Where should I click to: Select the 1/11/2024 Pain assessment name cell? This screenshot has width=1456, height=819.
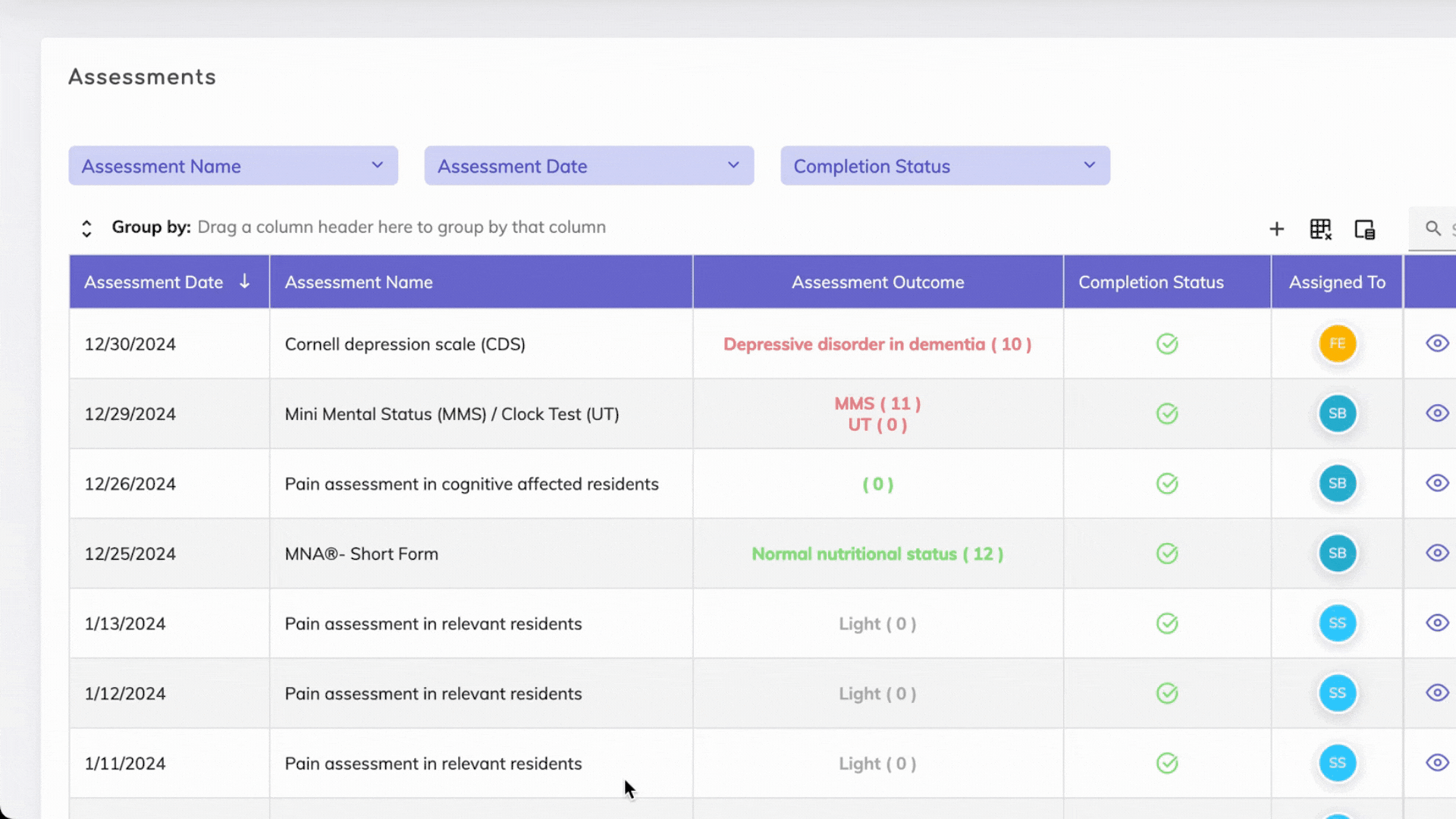tap(433, 764)
